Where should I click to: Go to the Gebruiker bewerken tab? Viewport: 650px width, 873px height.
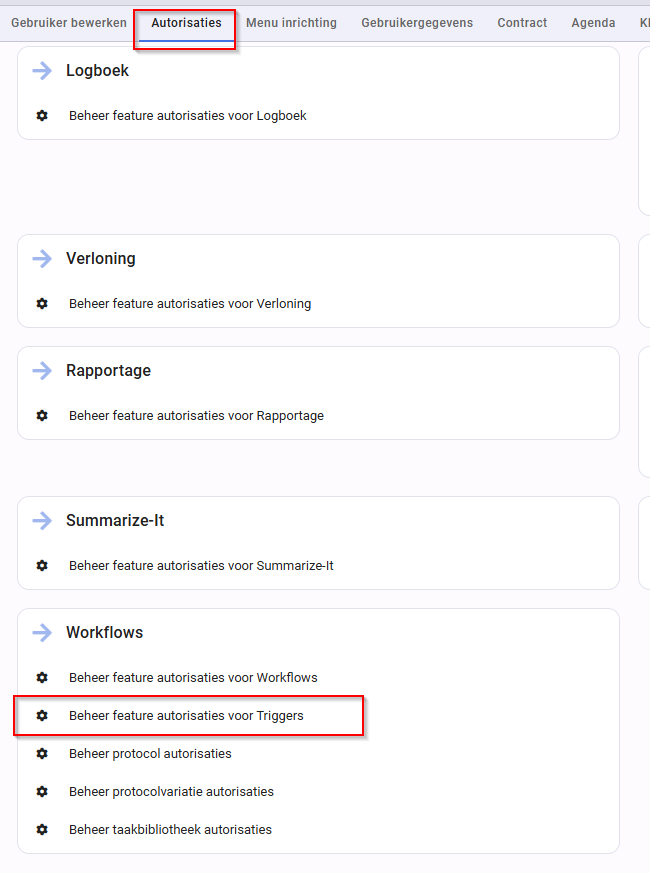[x=69, y=23]
